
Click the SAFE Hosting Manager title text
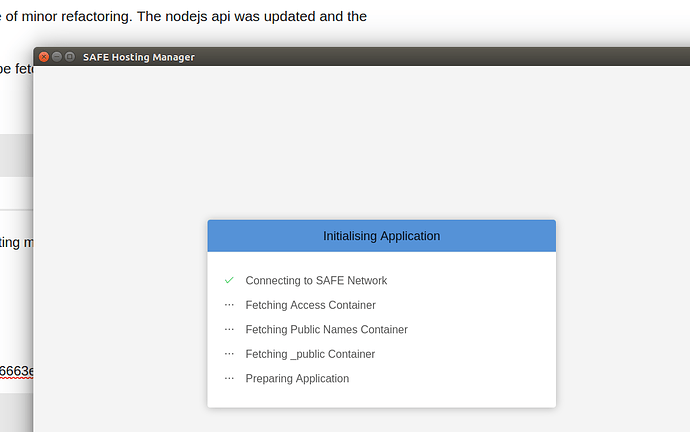click(139, 57)
